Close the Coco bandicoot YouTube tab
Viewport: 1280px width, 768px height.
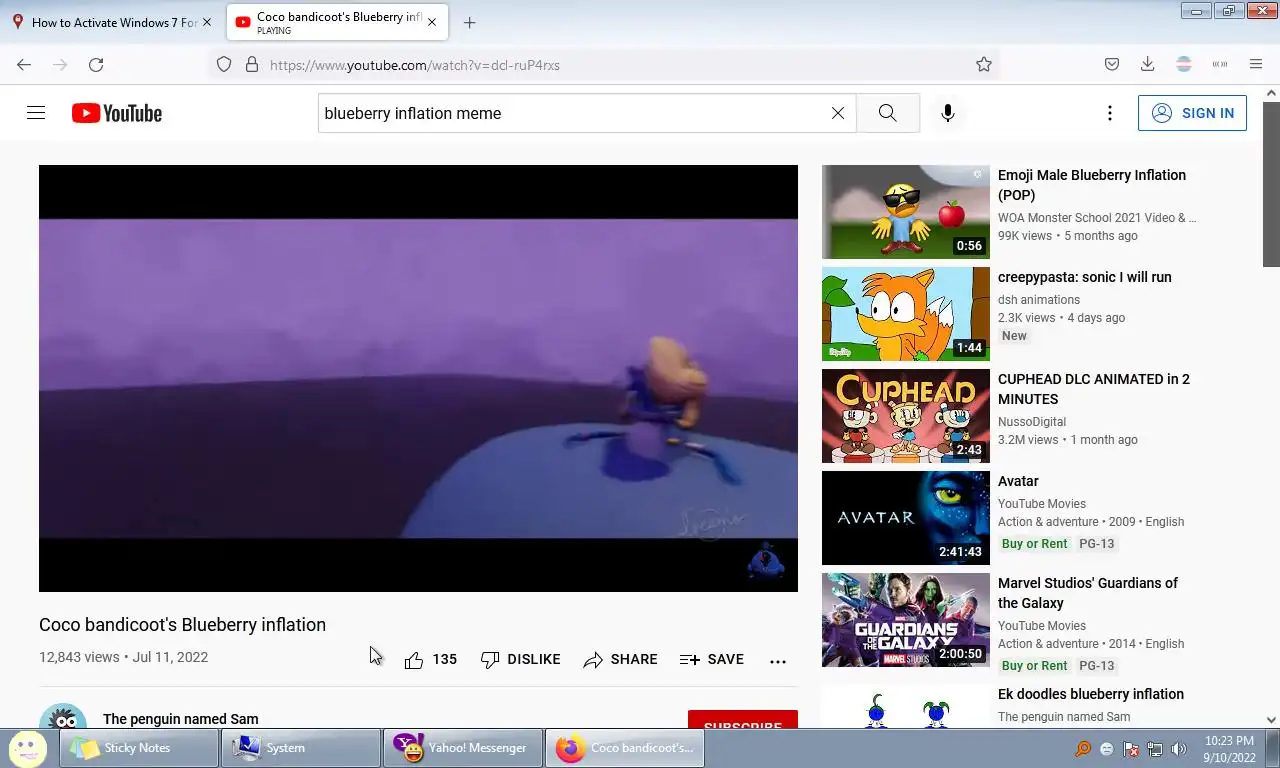pos(432,22)
